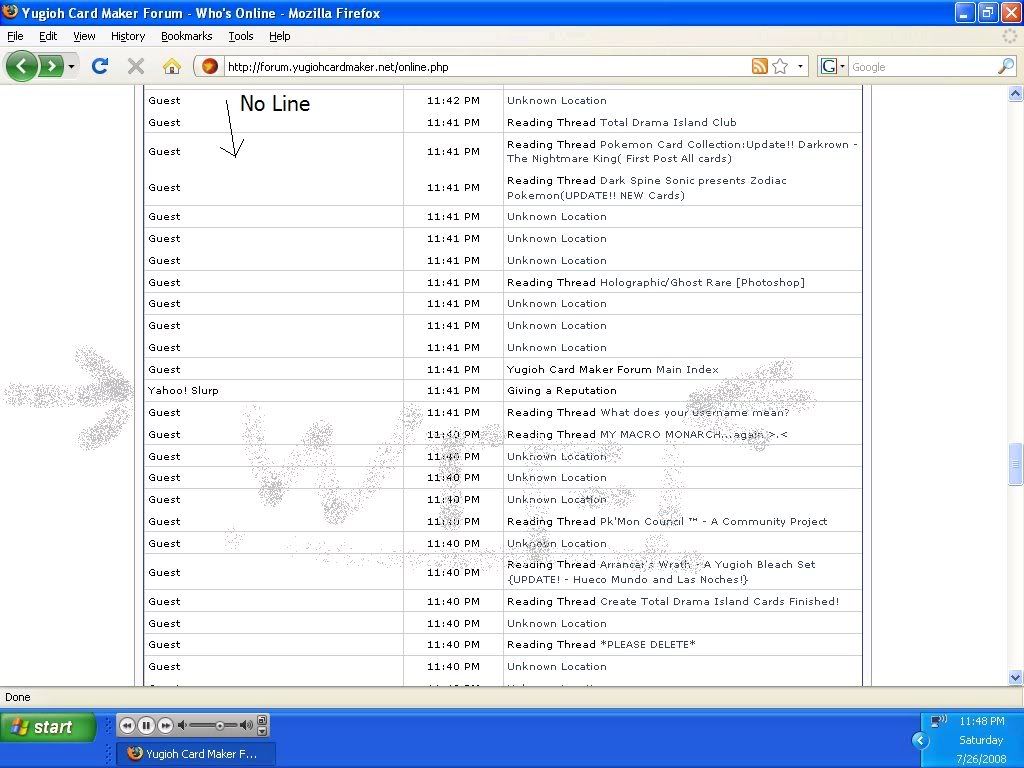
Task: Pause playback in the taskbar media player
Action: coord(146,725)
